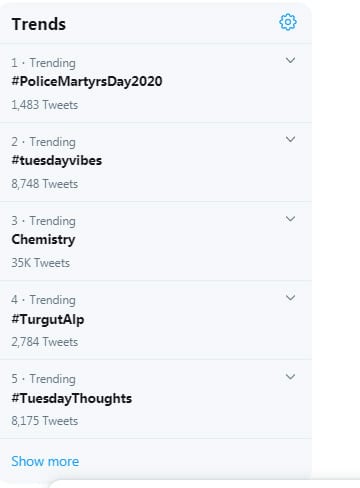The width and height of the screenshot is (360, 488).
Task: Click Show more trends link
Action: 45,461
